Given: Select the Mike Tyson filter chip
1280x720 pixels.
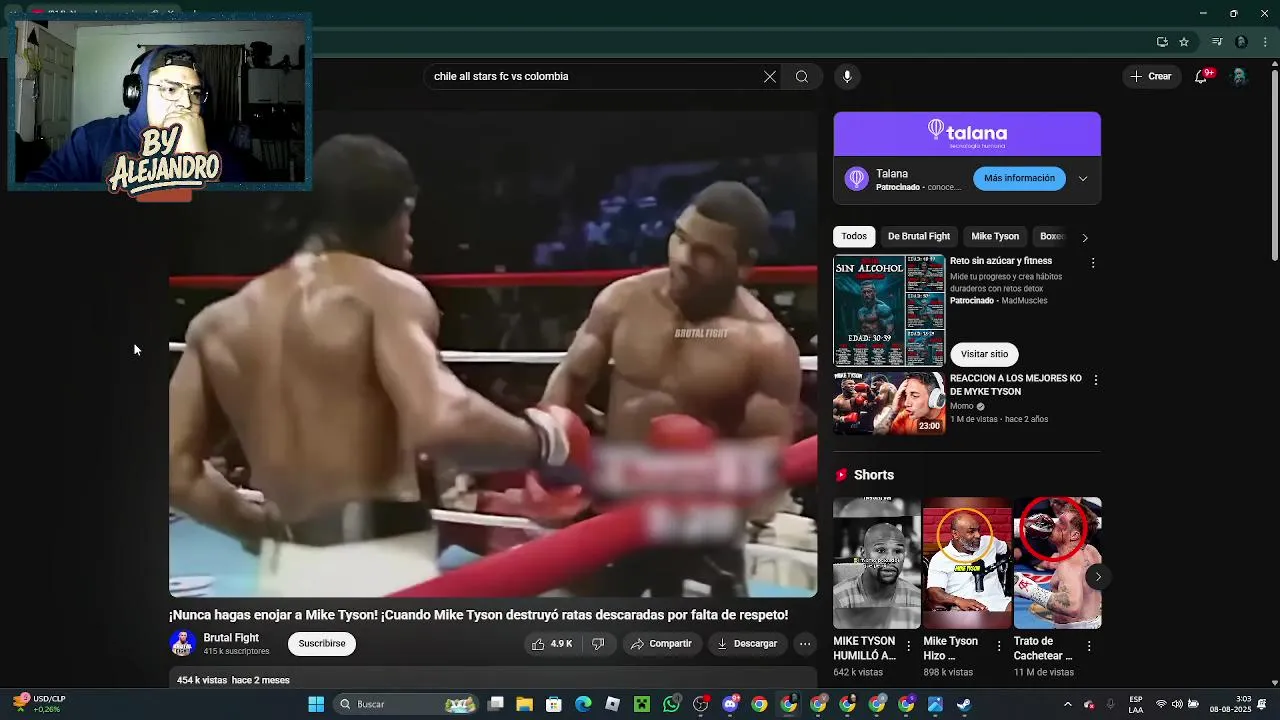Looking at the screenshot, I should tap(995, 236).
